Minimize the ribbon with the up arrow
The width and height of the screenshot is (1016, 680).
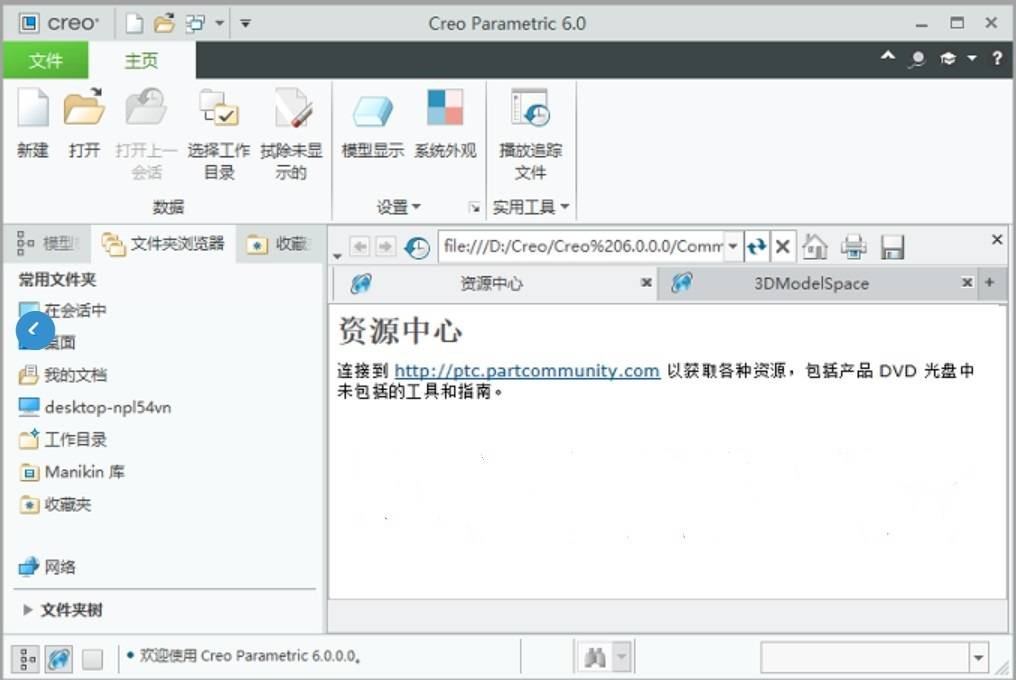[x=888, y=56]
